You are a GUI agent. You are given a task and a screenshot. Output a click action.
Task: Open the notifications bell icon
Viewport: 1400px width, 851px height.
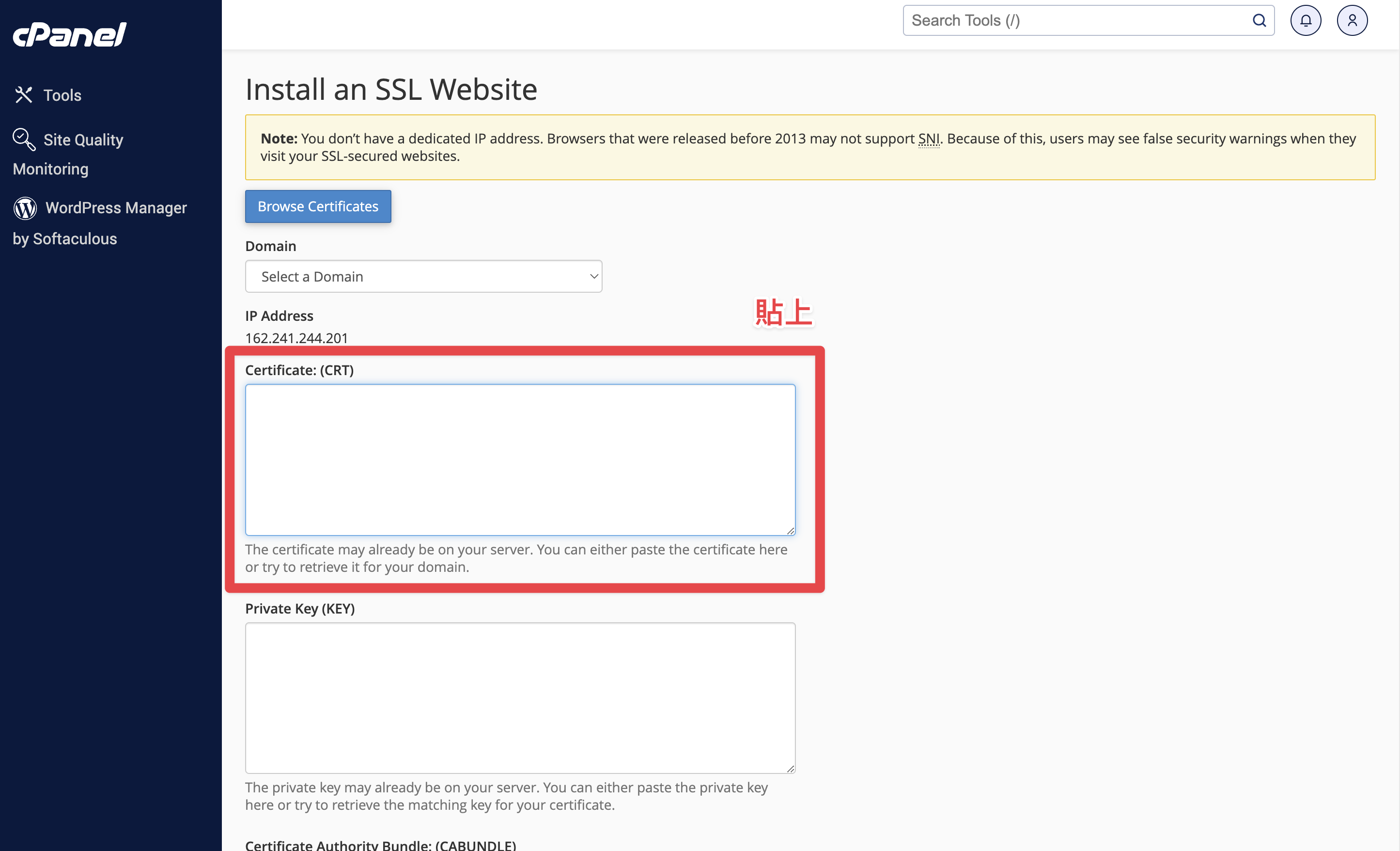tap(1306, 20)
